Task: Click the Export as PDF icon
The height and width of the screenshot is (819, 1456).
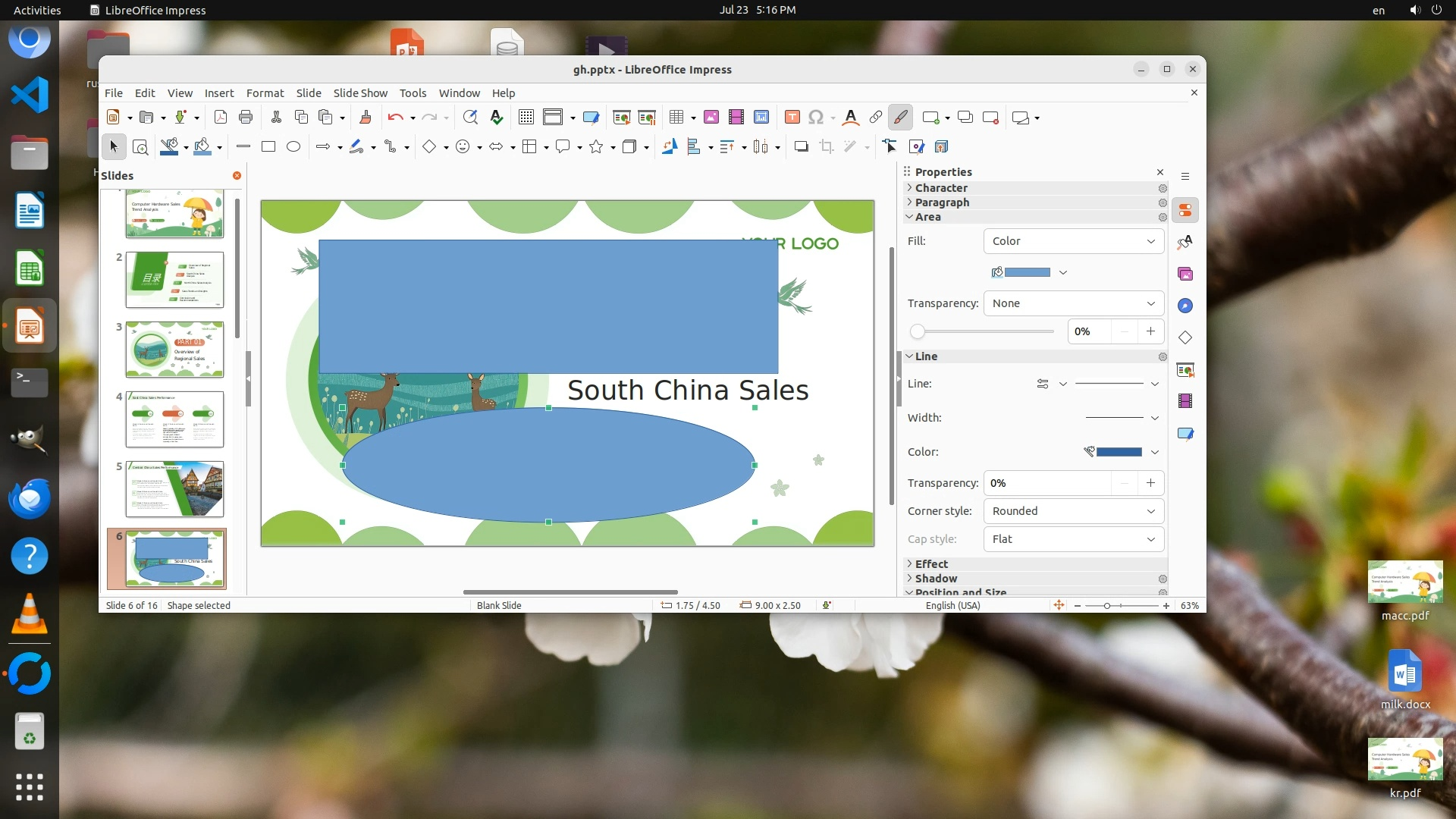Action: tap(221, 117)
